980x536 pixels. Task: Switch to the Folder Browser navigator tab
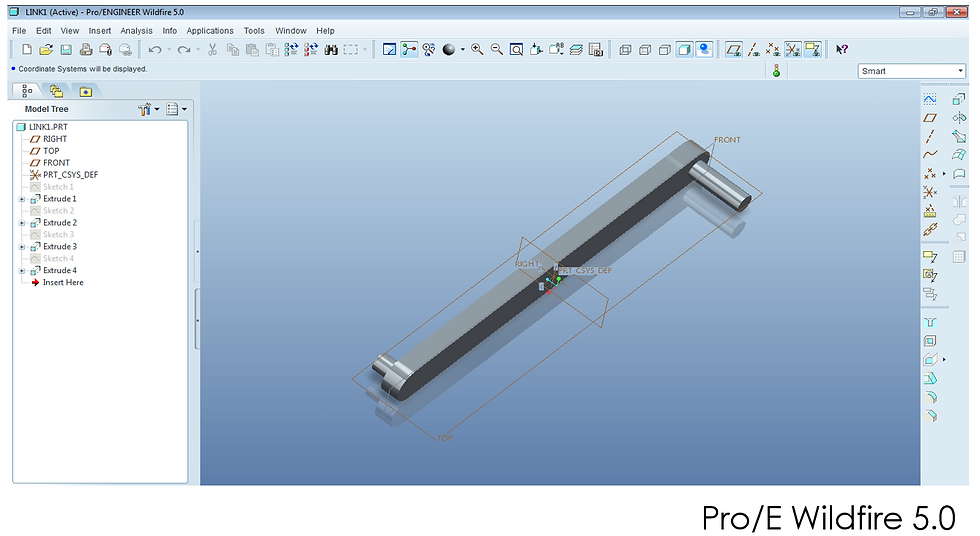pyautogui.click(x=56, y=91)
